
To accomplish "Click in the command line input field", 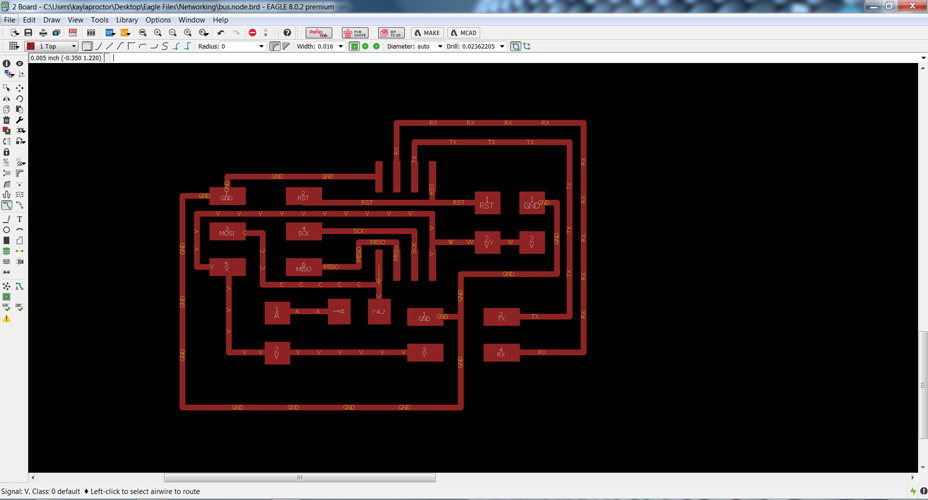I will [514, 58].
